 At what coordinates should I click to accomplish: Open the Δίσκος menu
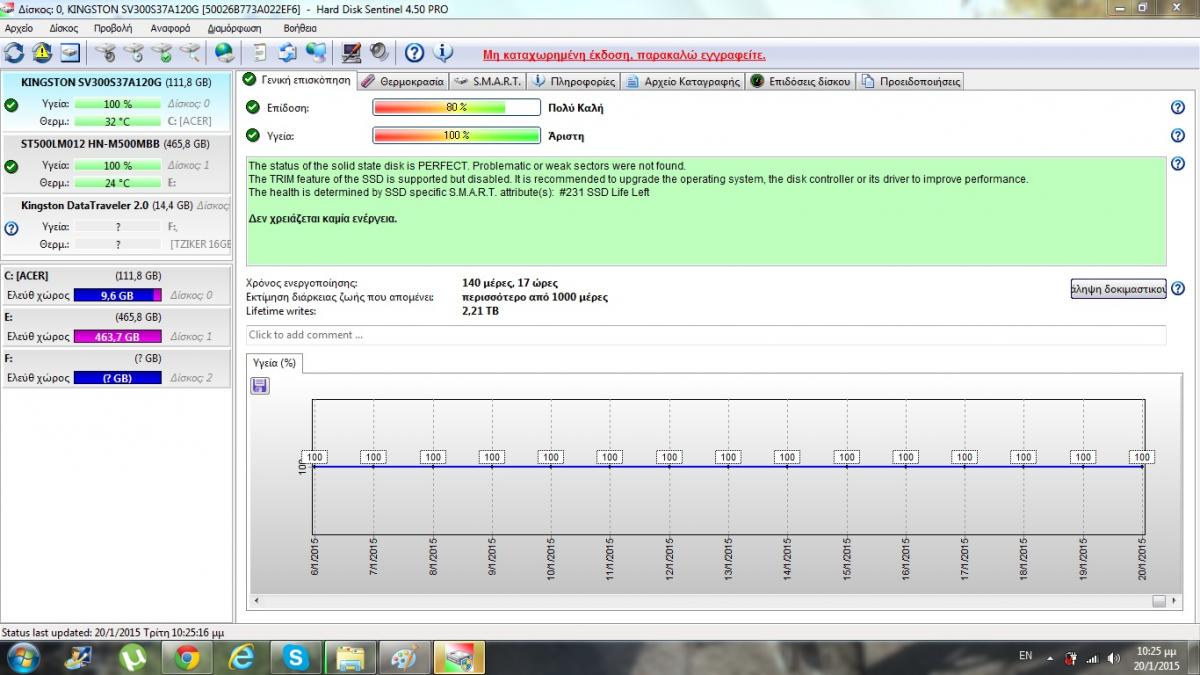coord(63,28)
